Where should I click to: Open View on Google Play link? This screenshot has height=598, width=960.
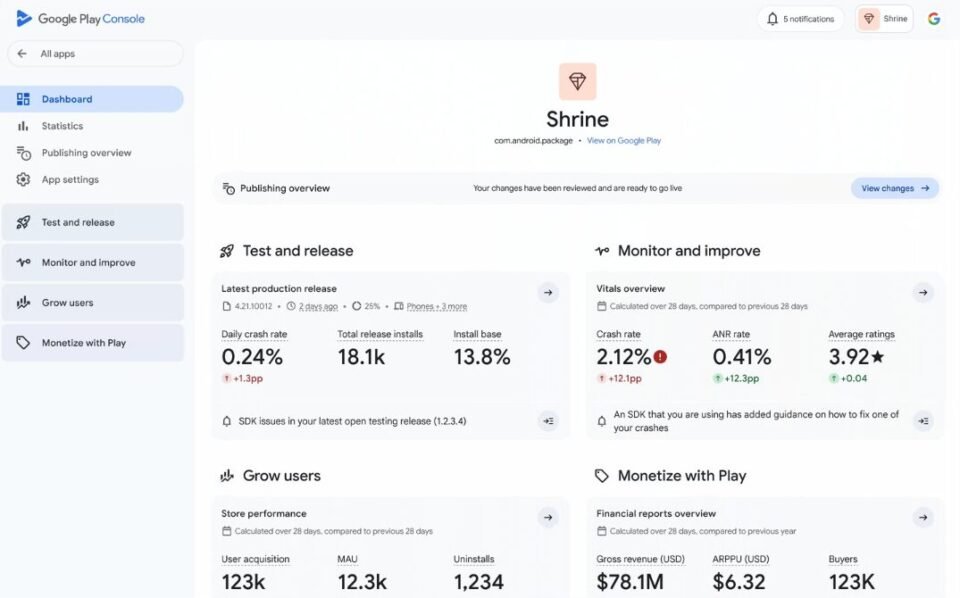(625, 140)
